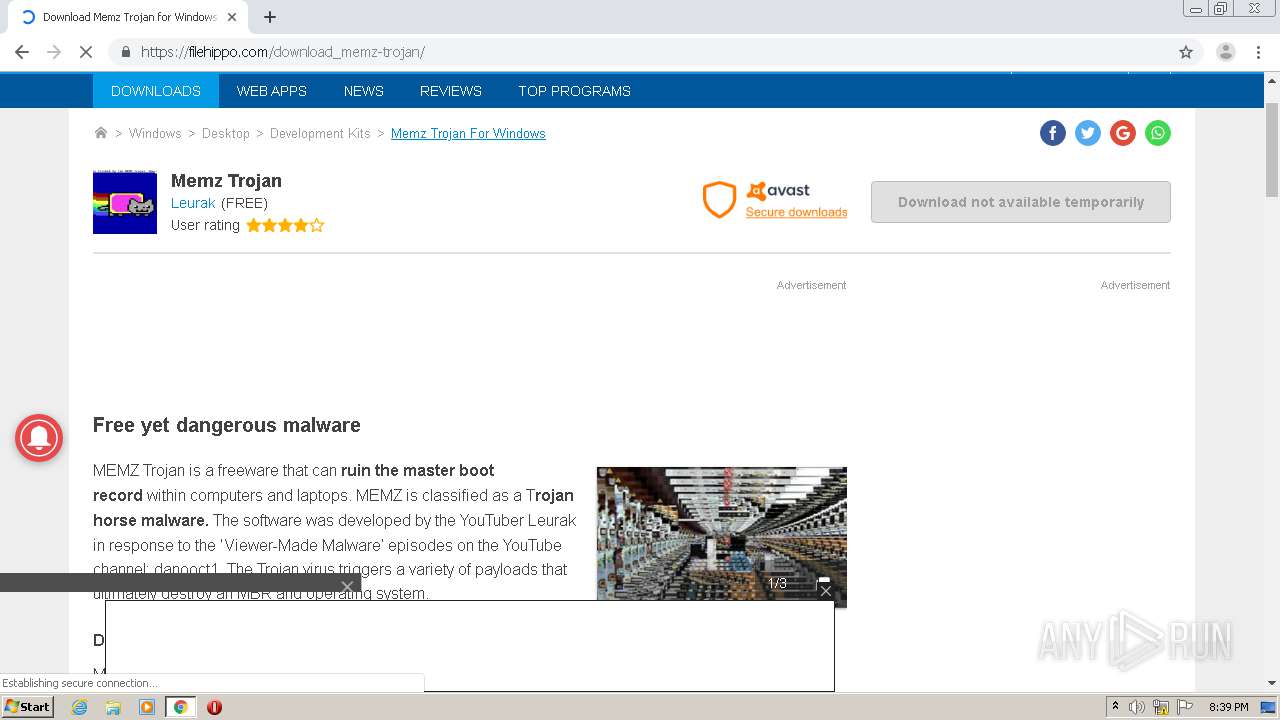The height and width of the screenshot is (720, 1280).
Task: Go to the Development Kits breadcrumb
Action: click(320, 133)
